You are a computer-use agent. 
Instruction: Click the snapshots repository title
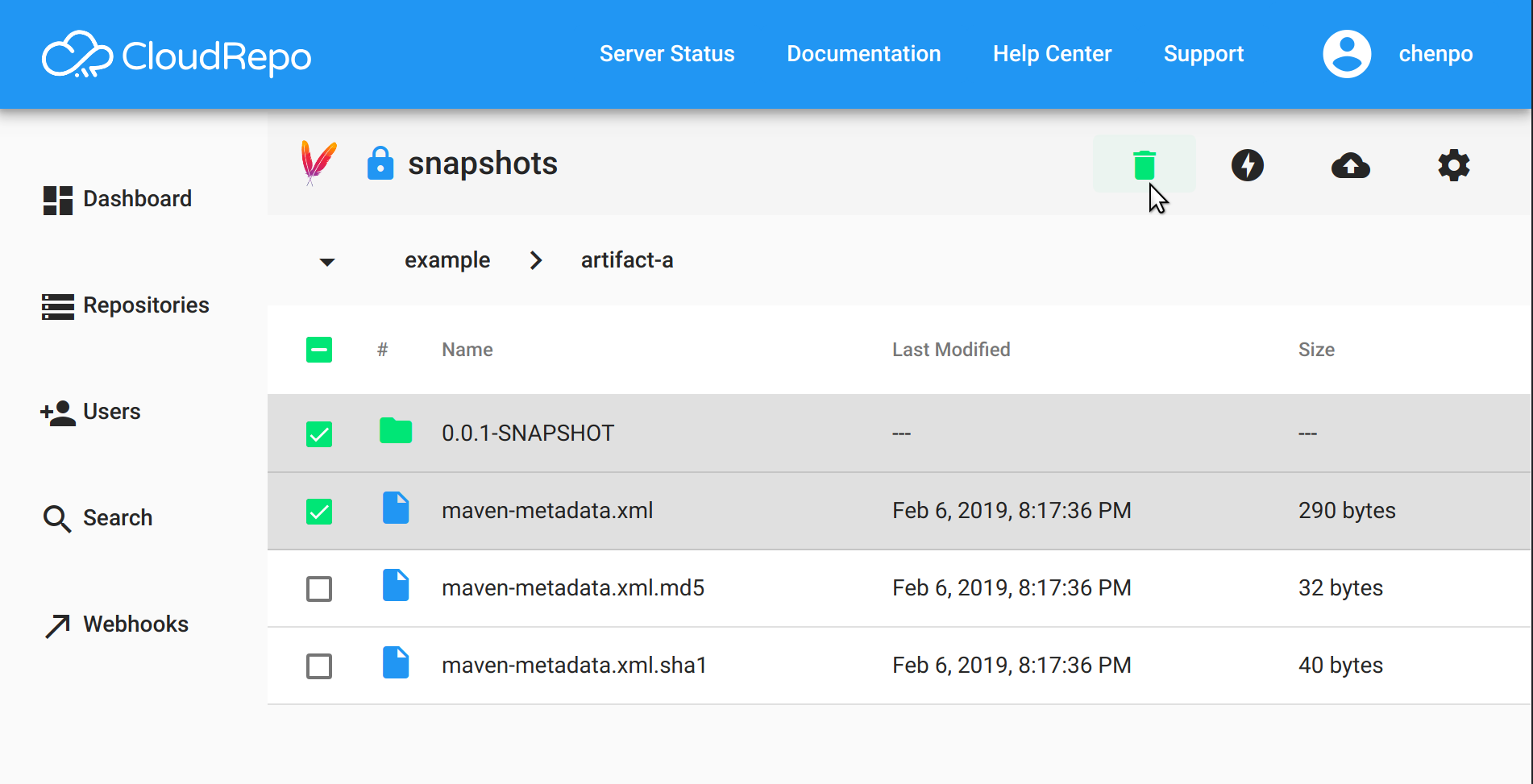pos(483,164)
